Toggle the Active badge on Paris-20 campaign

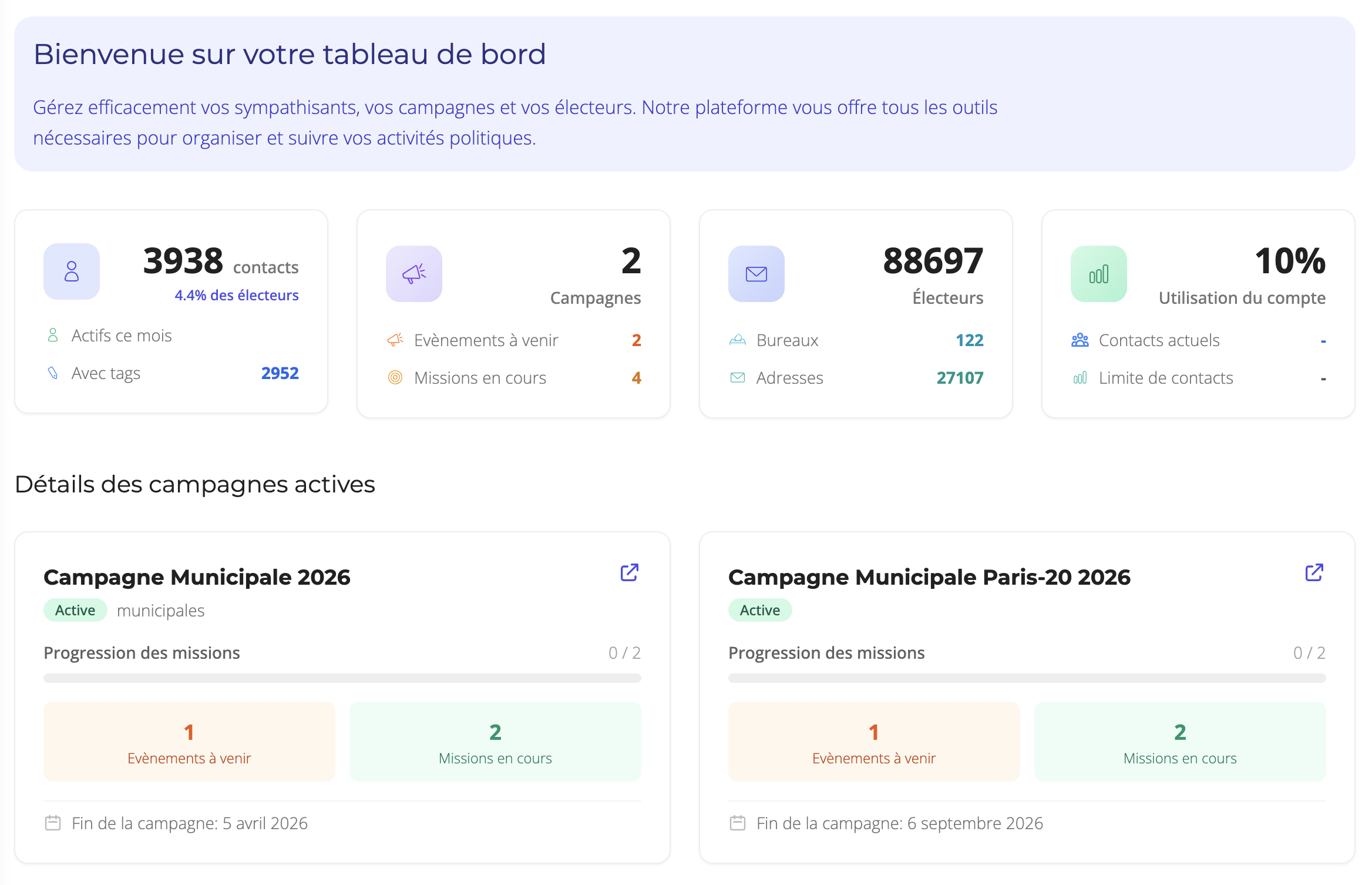coord(759,610)
